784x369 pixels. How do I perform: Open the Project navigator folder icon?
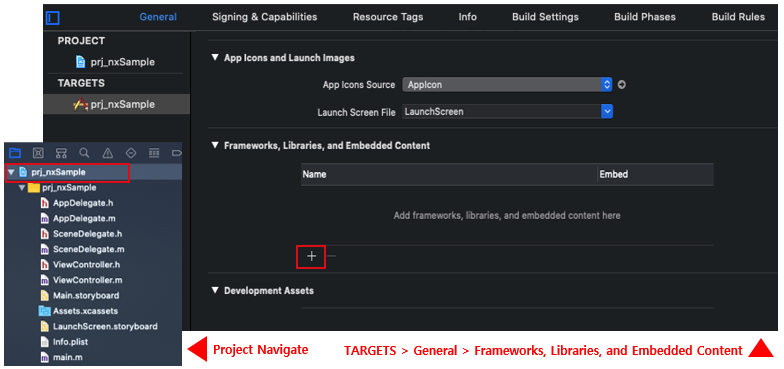15,152
